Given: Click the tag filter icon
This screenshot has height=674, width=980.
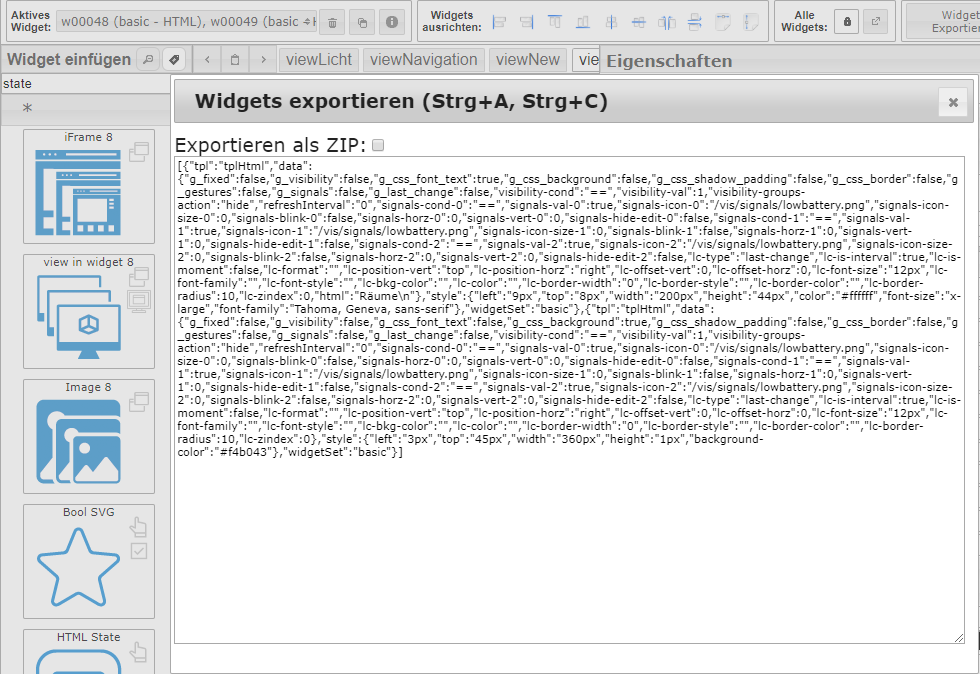Looking at the screenshot, I should [x=174, y=60].
